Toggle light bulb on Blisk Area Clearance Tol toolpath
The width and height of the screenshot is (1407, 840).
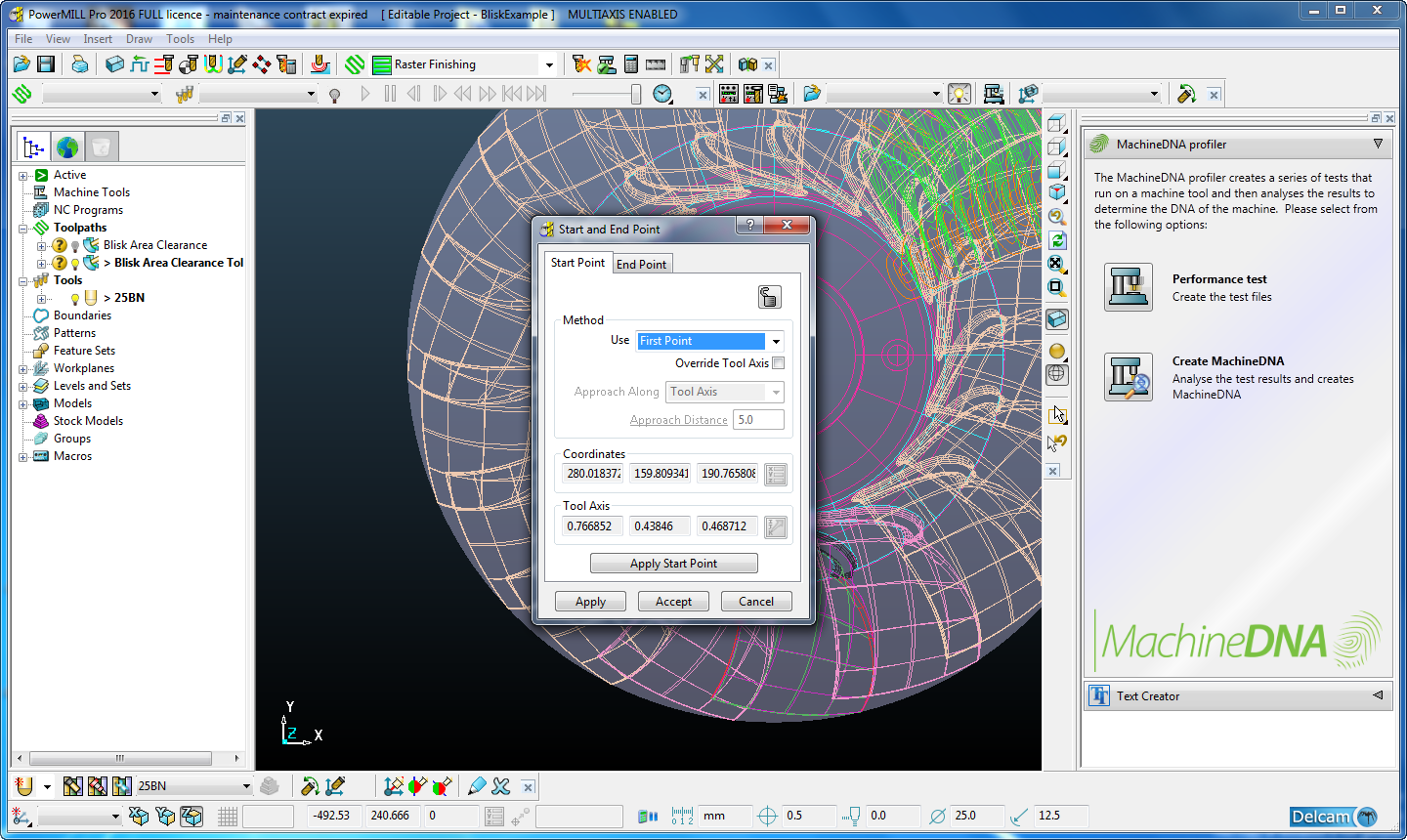[75, 263]
